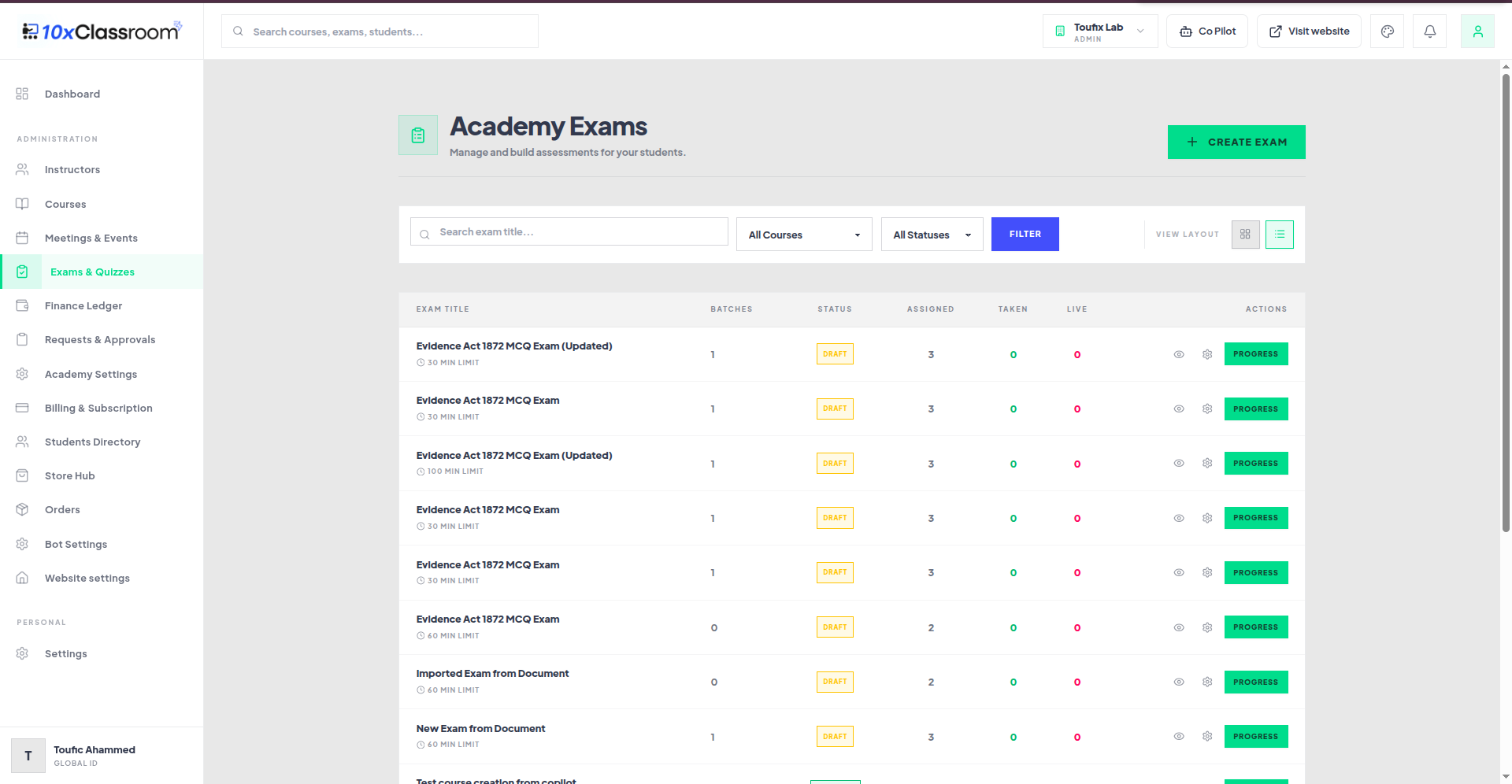
Task: Click the Meetings & Events calendar icon
Action: click(x=22, y=238)
